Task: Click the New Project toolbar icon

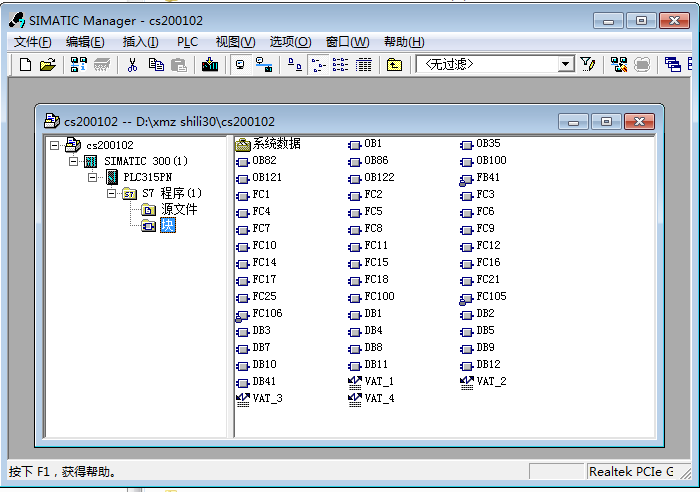Action: 25,65
